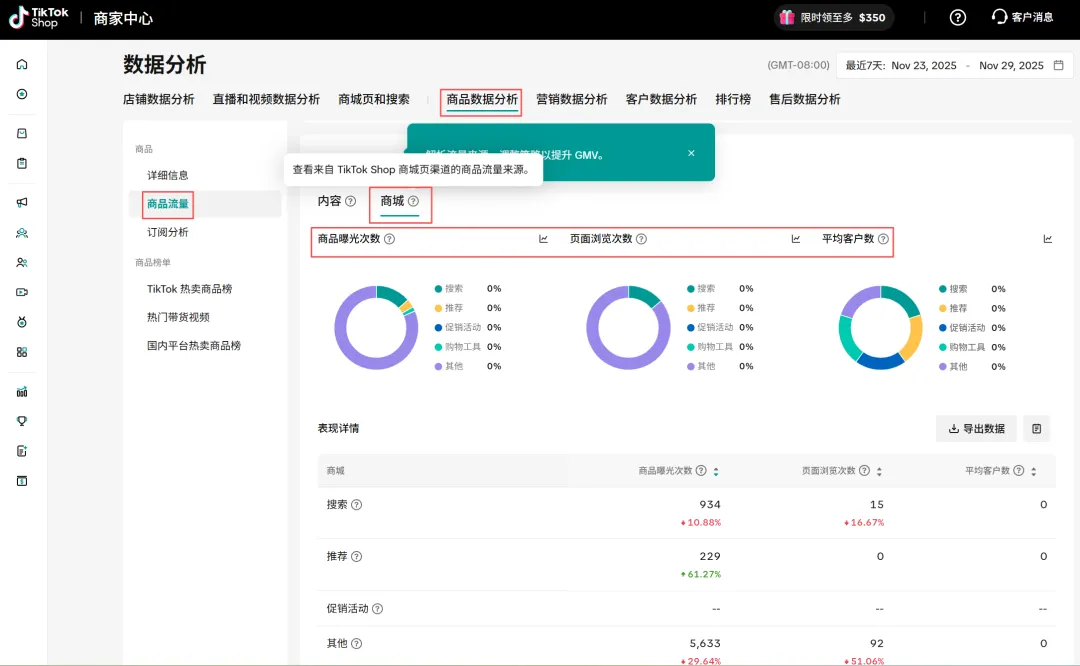Open the home icon in left sidebar
Image resolution: width=1080 pixels, height=666 pixels.
click(x=22, y=65)
